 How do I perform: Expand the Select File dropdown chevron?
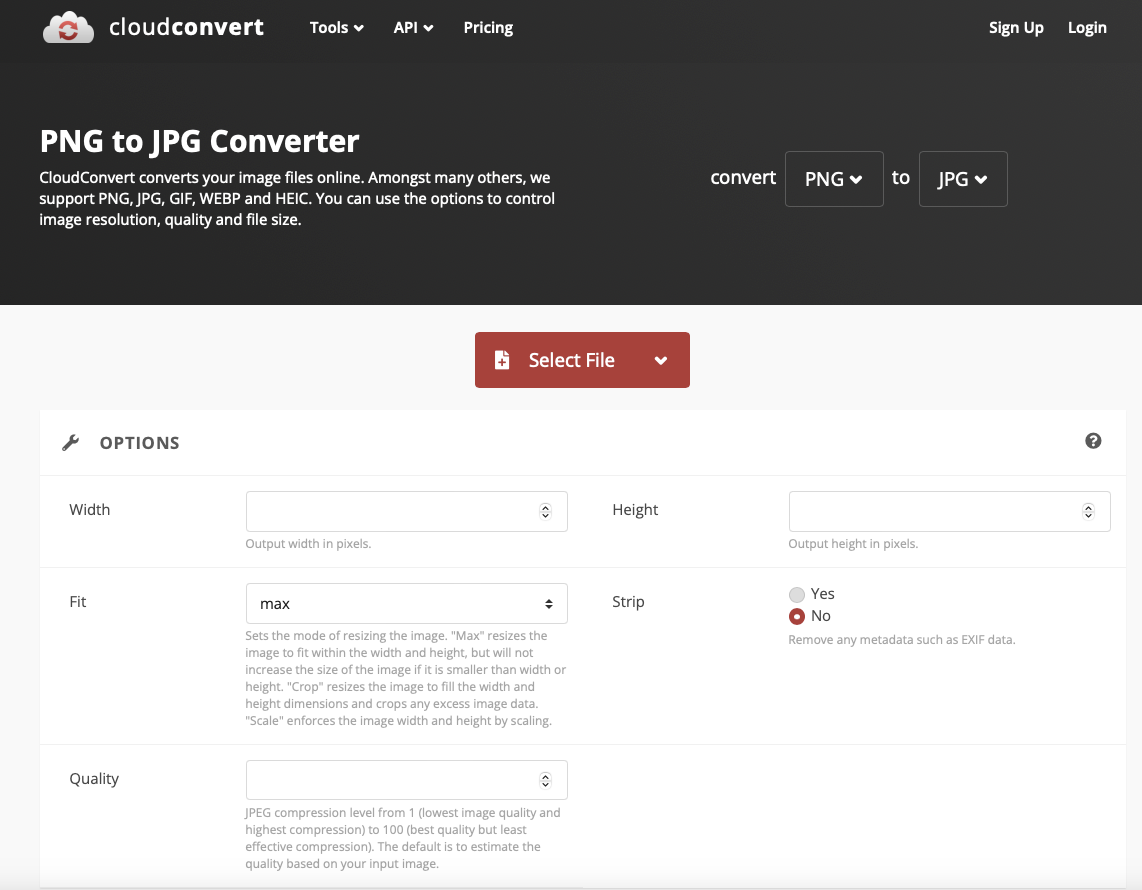[x=662, y=360]
